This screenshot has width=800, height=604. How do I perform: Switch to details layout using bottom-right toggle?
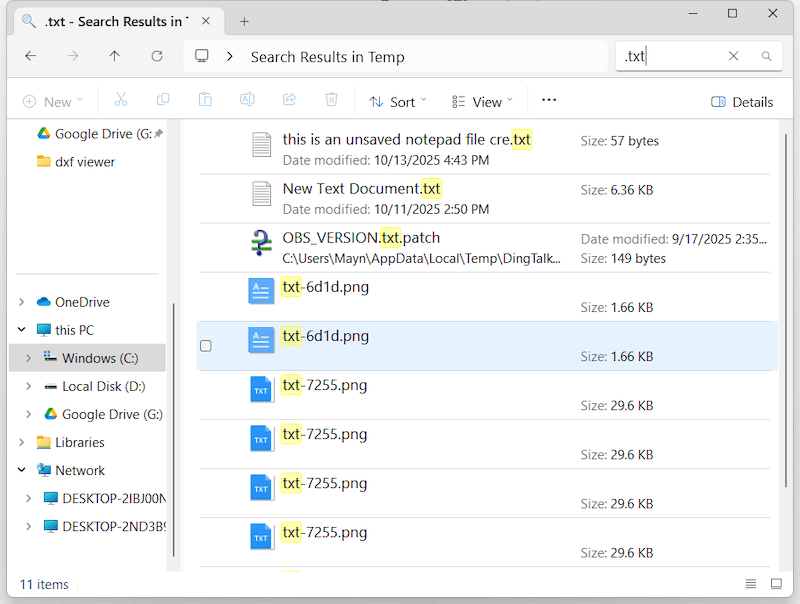[777, 584]
